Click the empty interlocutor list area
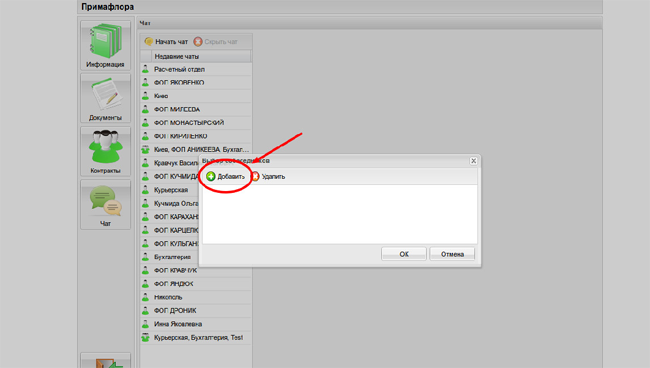Screen dimensions: 650x368 (x=340, y=214)
